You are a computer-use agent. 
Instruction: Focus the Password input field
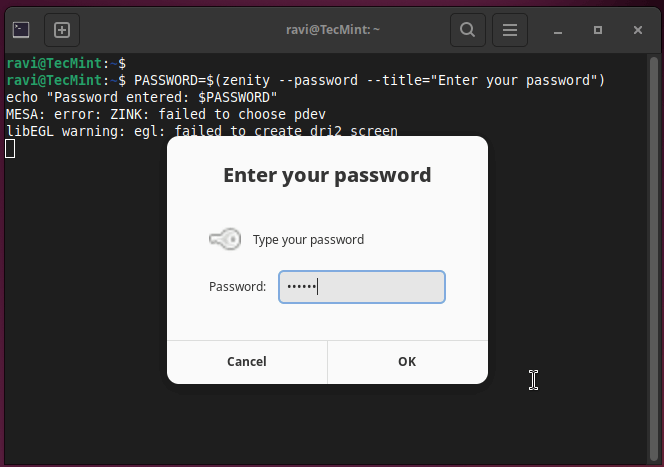(x=361, y=287)
